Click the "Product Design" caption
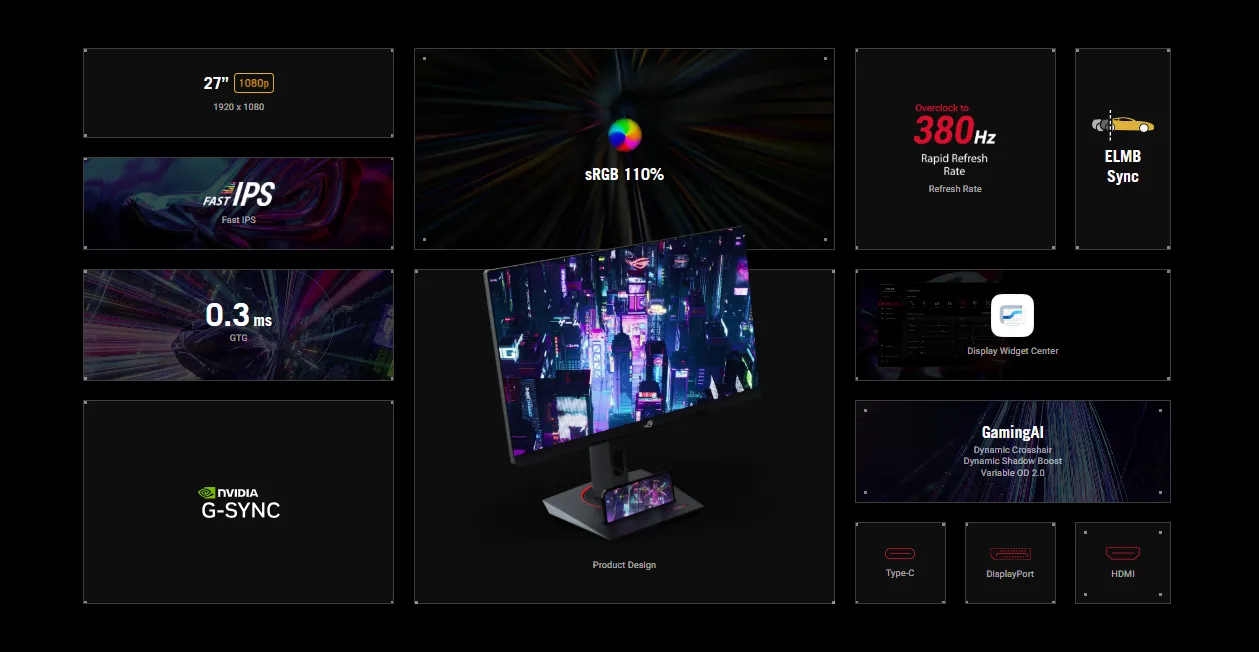The height and width of the screenshot is (652, 1259). [624, 565]
